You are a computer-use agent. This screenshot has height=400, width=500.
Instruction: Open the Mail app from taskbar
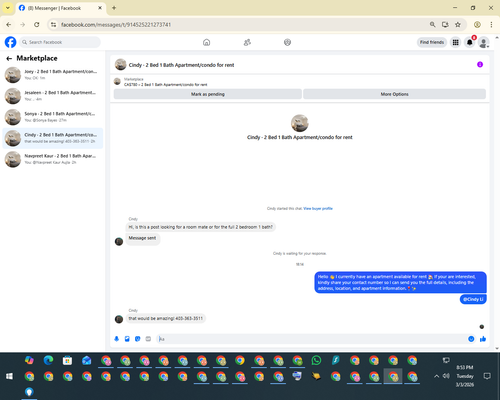point(87,360)
